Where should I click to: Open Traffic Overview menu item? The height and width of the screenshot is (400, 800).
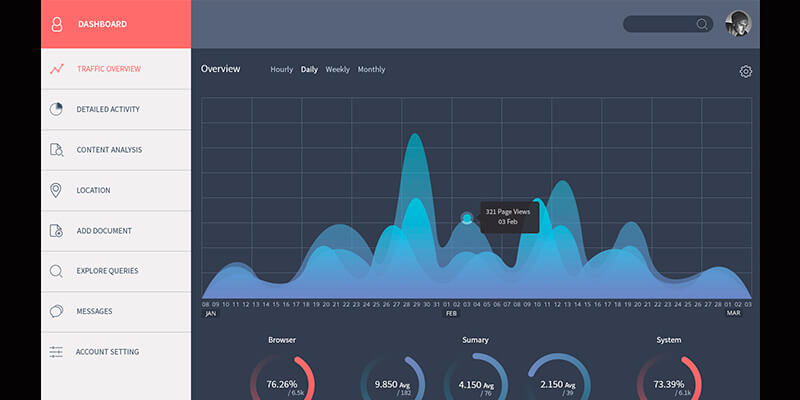[x=116, y=69]
